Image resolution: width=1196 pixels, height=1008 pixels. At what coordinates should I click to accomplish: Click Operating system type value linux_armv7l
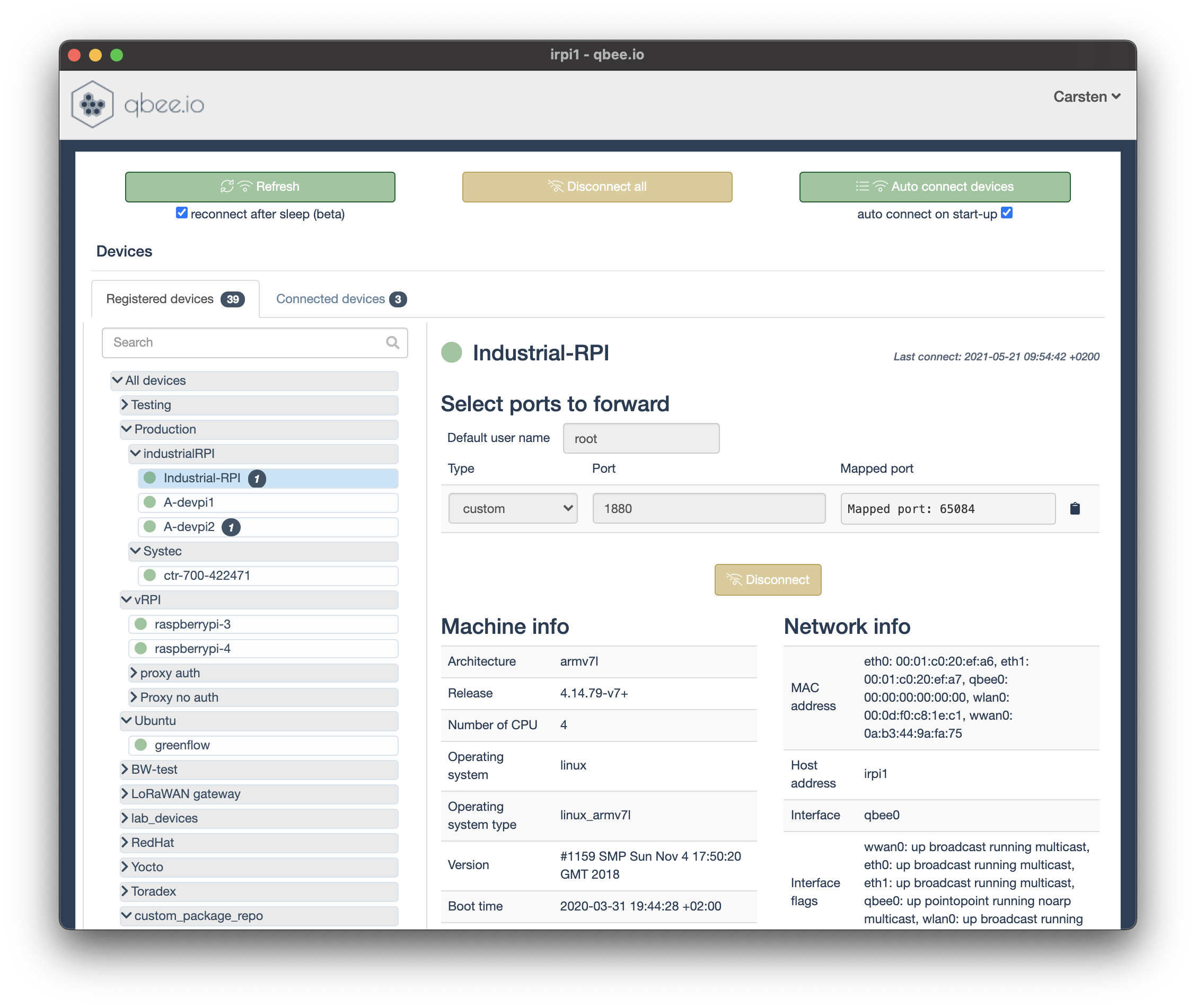click(x=595, y=815)
